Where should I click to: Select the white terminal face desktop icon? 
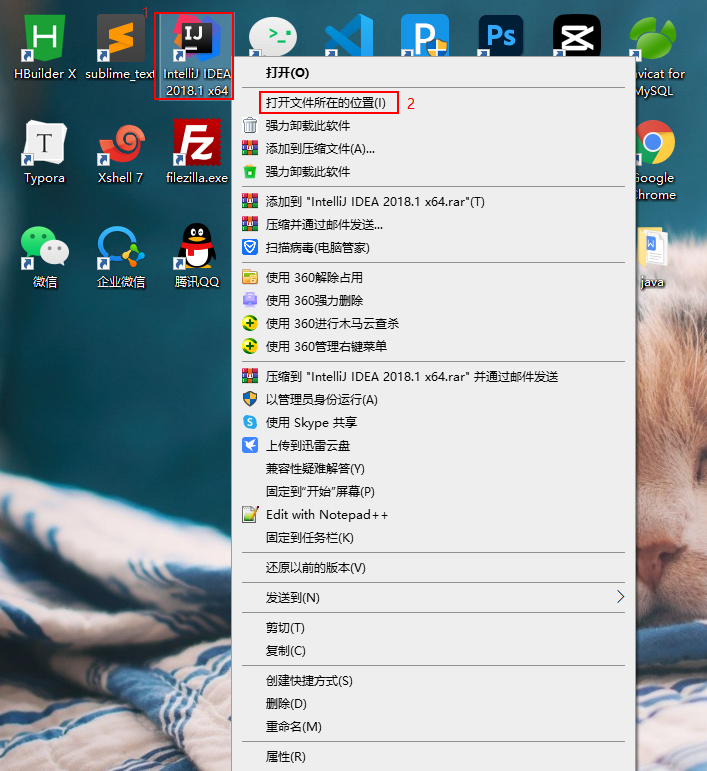(x=273, y=36)
